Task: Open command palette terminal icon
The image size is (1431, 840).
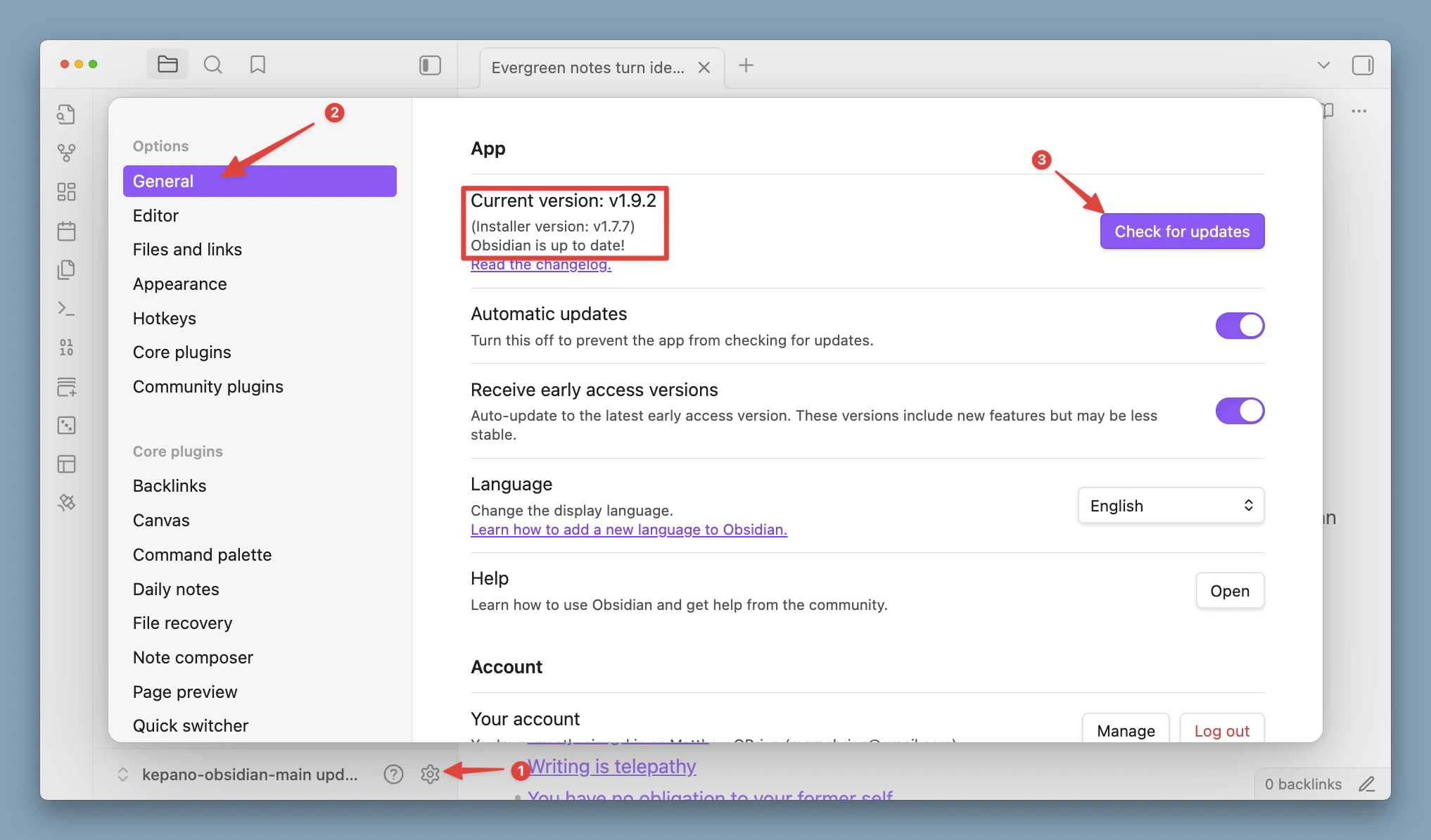Action: [x=66, y=308]
